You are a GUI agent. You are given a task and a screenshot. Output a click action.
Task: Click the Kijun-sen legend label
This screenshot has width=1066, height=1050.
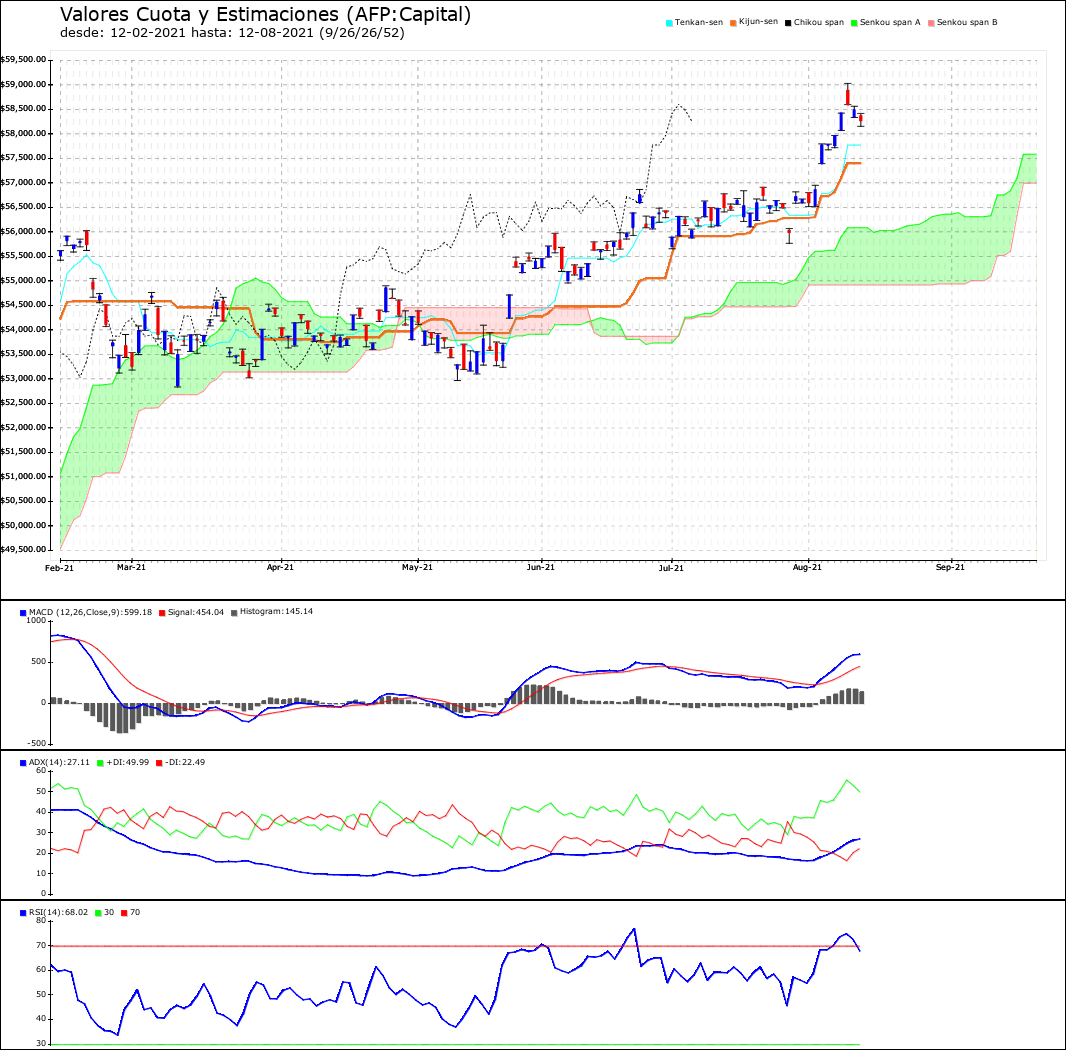(x=759, y=22)
